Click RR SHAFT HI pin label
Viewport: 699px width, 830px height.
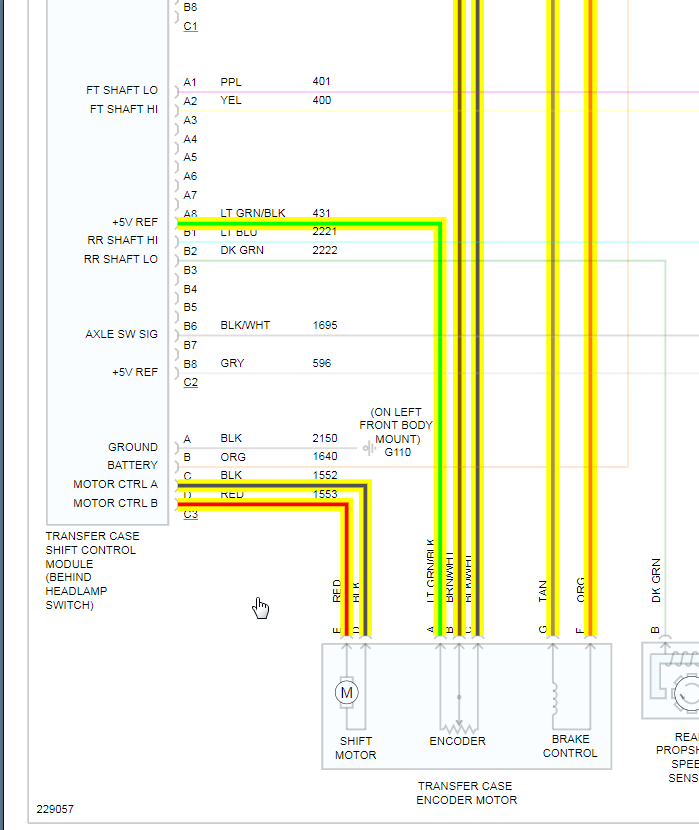pos(123,240)
